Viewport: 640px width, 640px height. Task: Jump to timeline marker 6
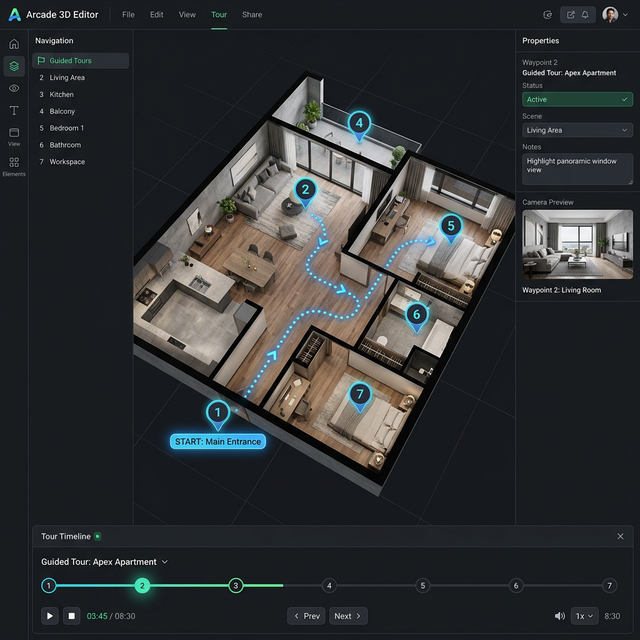(x=516, y=586)
